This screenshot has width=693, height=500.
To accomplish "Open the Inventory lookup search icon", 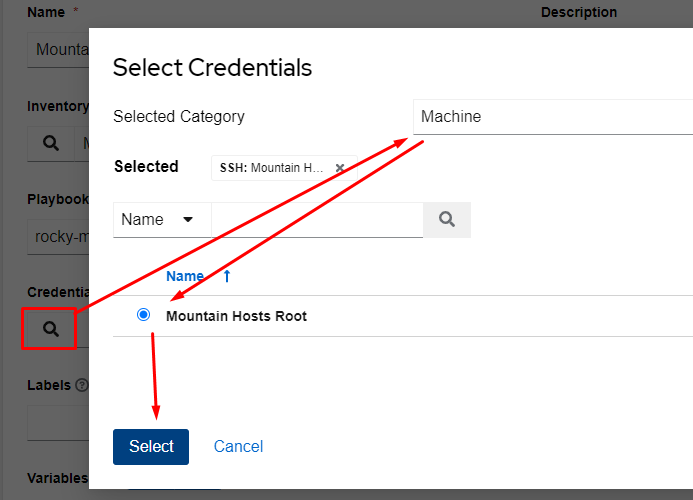I will [x=50, y=144].
